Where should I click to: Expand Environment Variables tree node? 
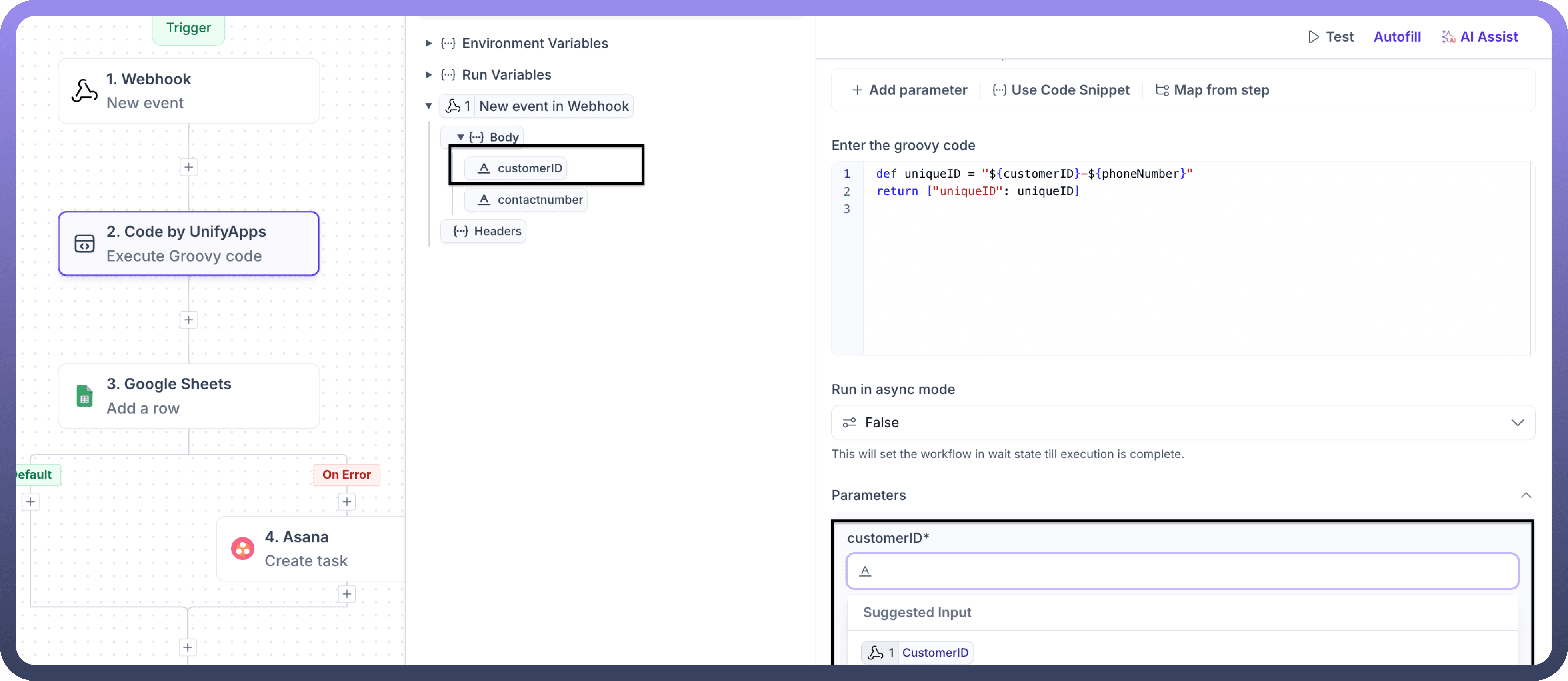pos(428,43)
